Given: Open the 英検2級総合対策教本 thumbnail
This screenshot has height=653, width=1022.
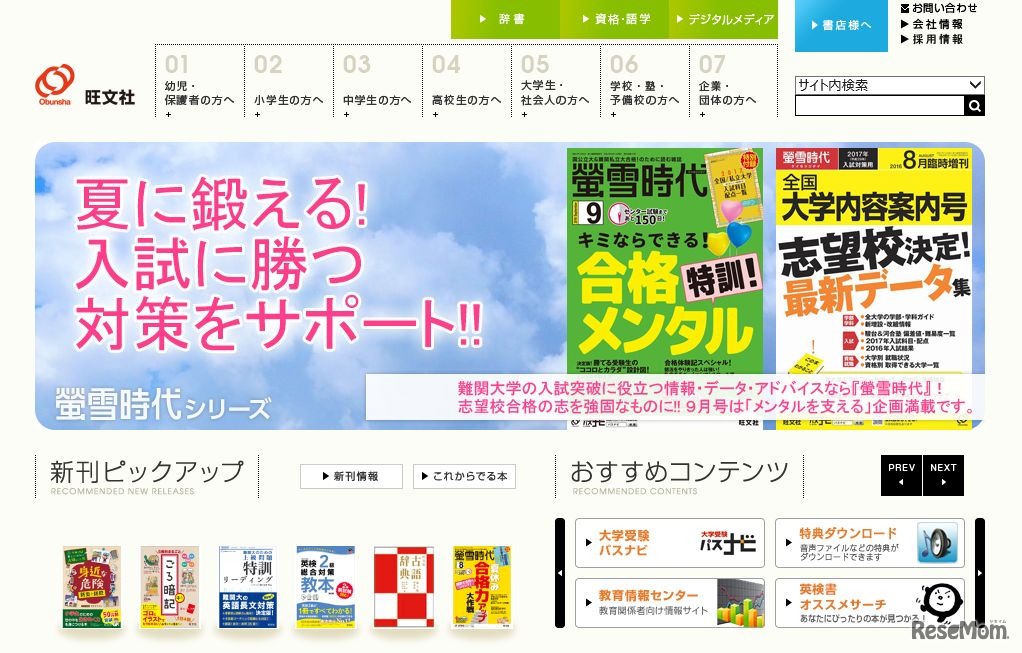Looking at the screenshot, I should [325, 587].
